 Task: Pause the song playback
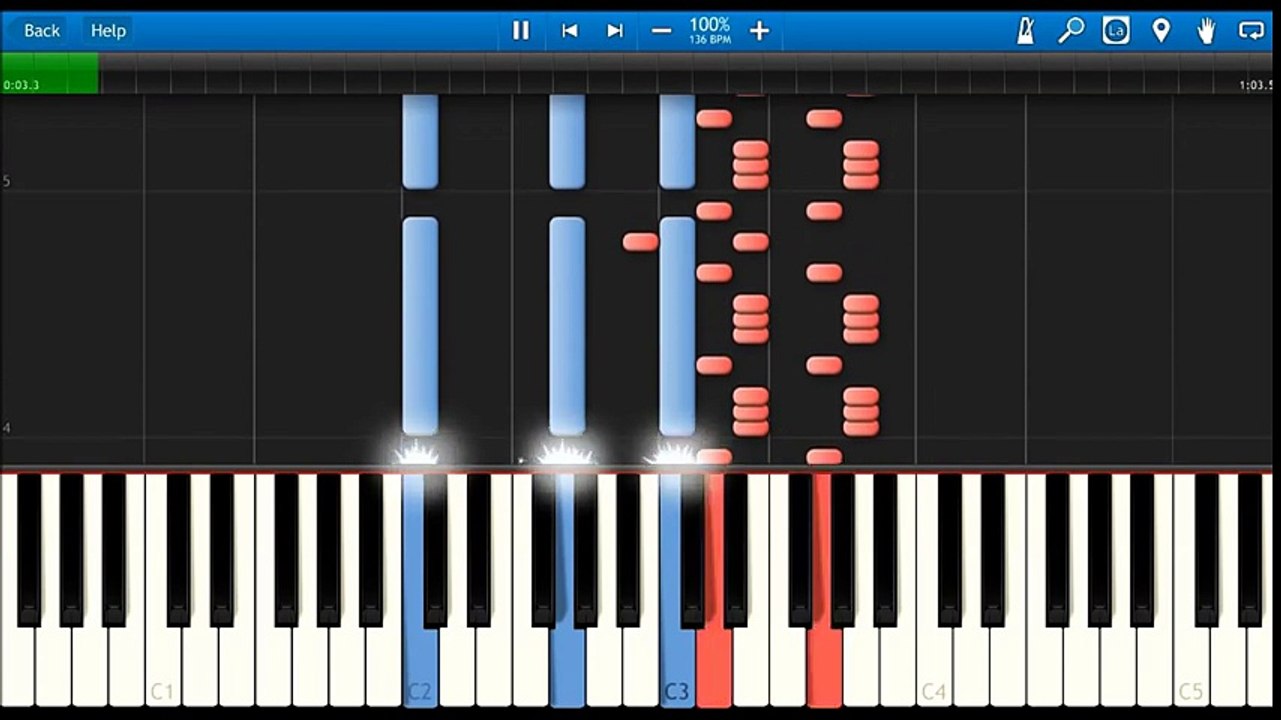coord(521,31)
